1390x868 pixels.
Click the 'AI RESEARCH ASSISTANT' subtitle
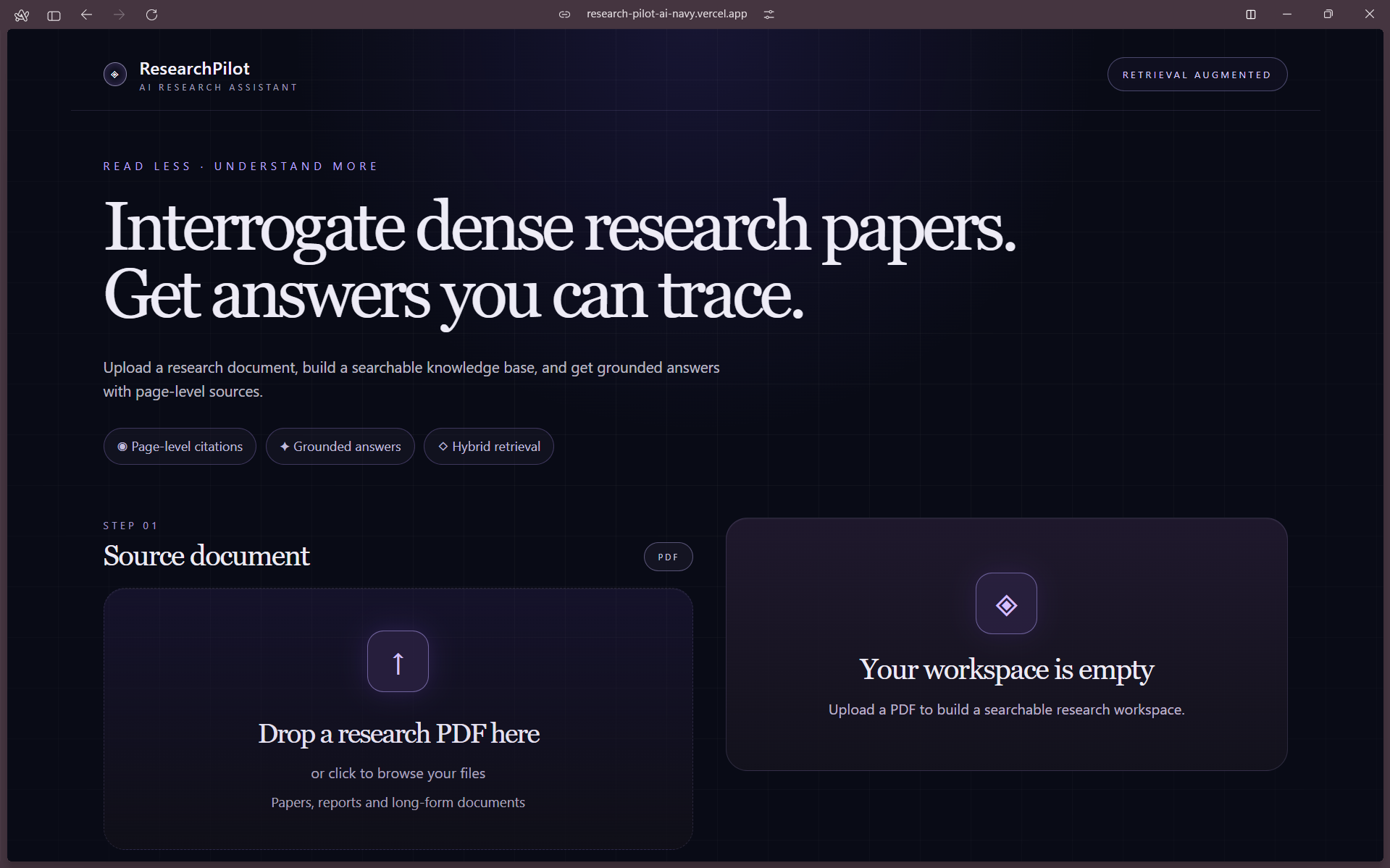click(218, 88)
